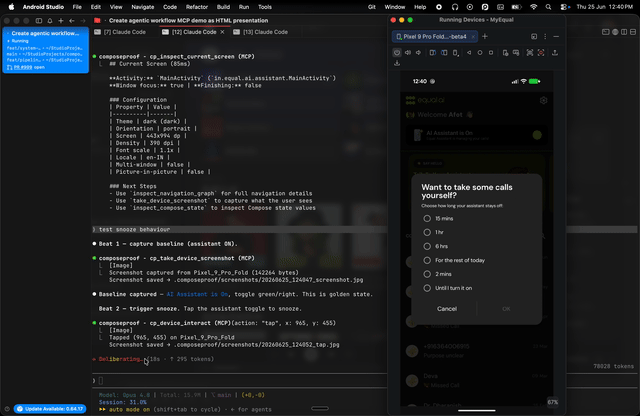Add a new session with the plus icon
Image resolution: width=640 pixels, height=416 pixels.
point(61,20)
